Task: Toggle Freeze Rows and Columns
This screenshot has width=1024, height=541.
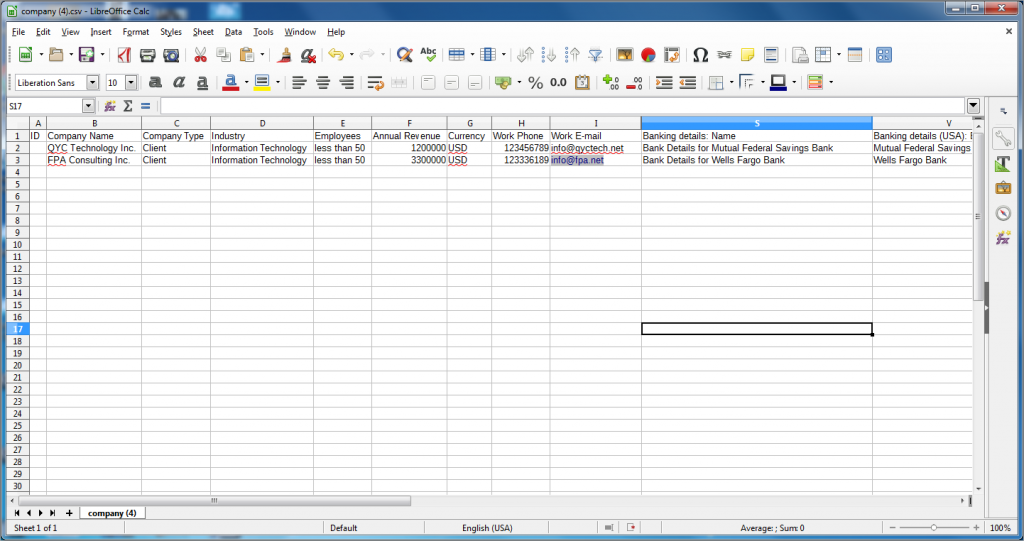Action: click(x=824, y=55)
